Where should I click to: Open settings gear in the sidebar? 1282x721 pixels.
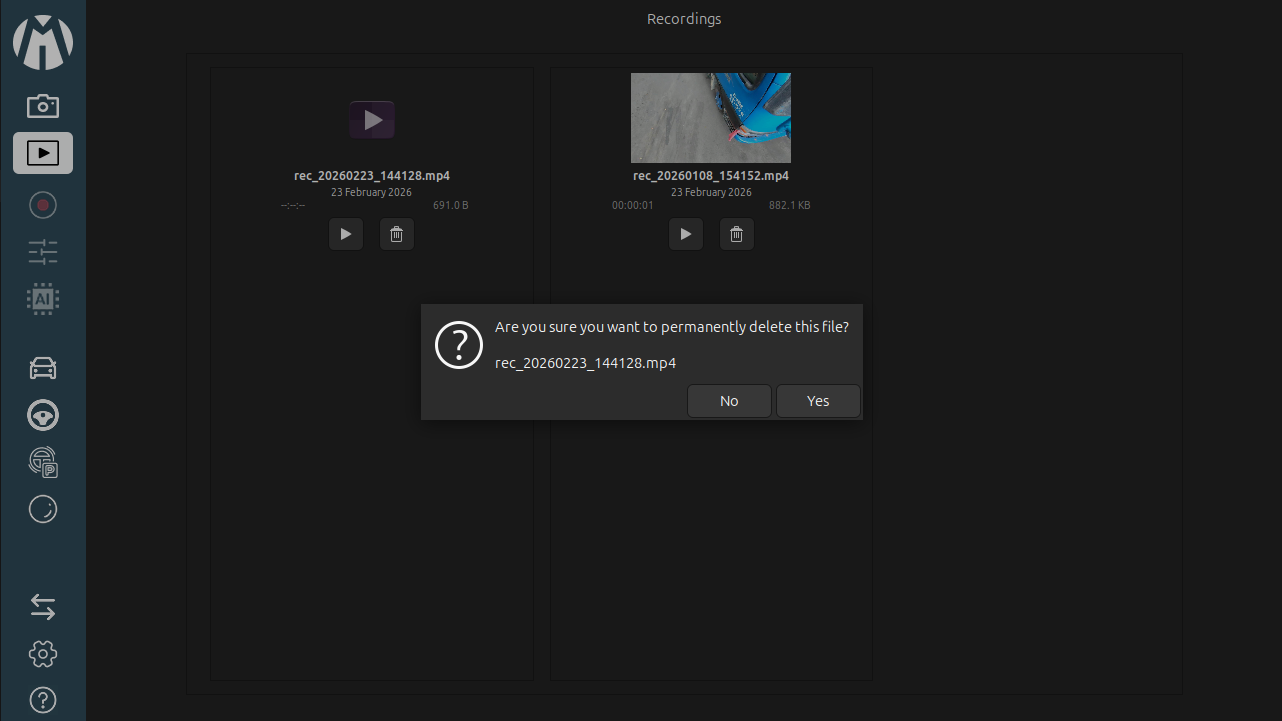pos(43,654)
